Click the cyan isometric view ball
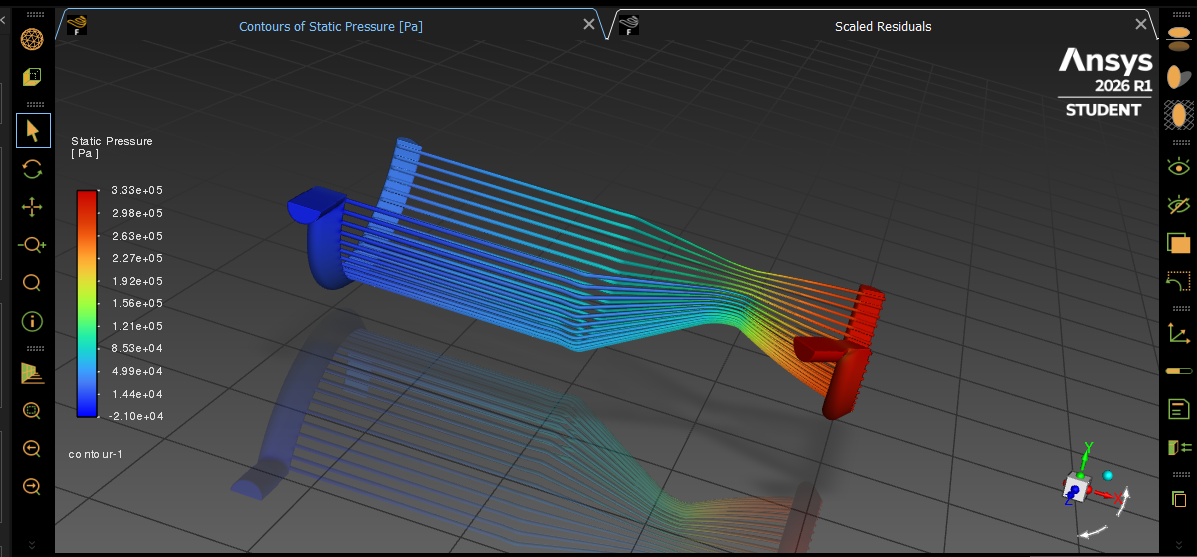The image size is (1197, 557). [x=1108, y=475]
